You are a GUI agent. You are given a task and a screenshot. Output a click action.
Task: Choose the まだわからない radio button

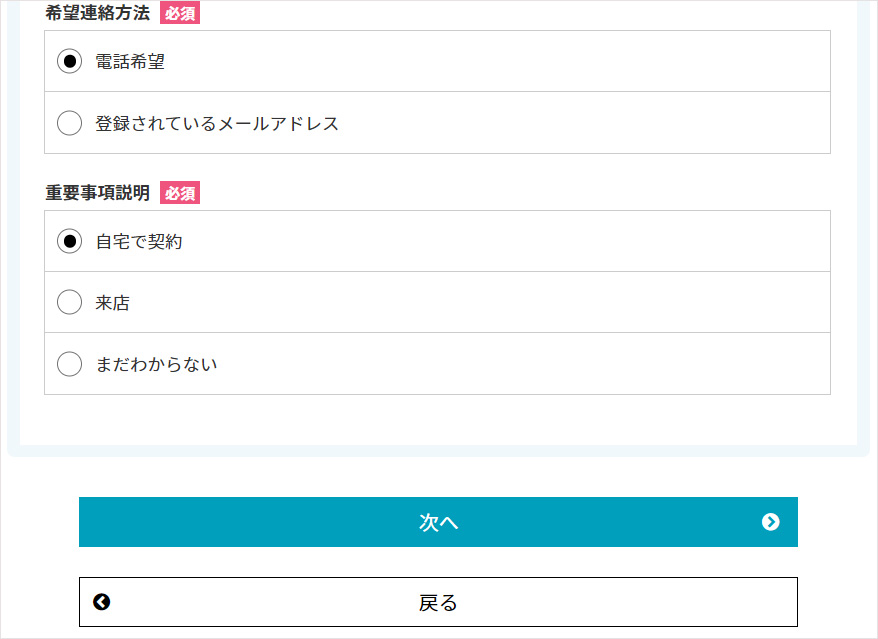click(x=69, y=364)
